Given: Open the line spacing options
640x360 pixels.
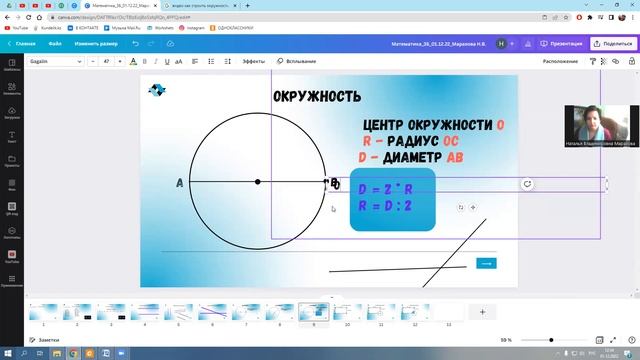Looking at the screenshot, I should click(x=227, y=61).
